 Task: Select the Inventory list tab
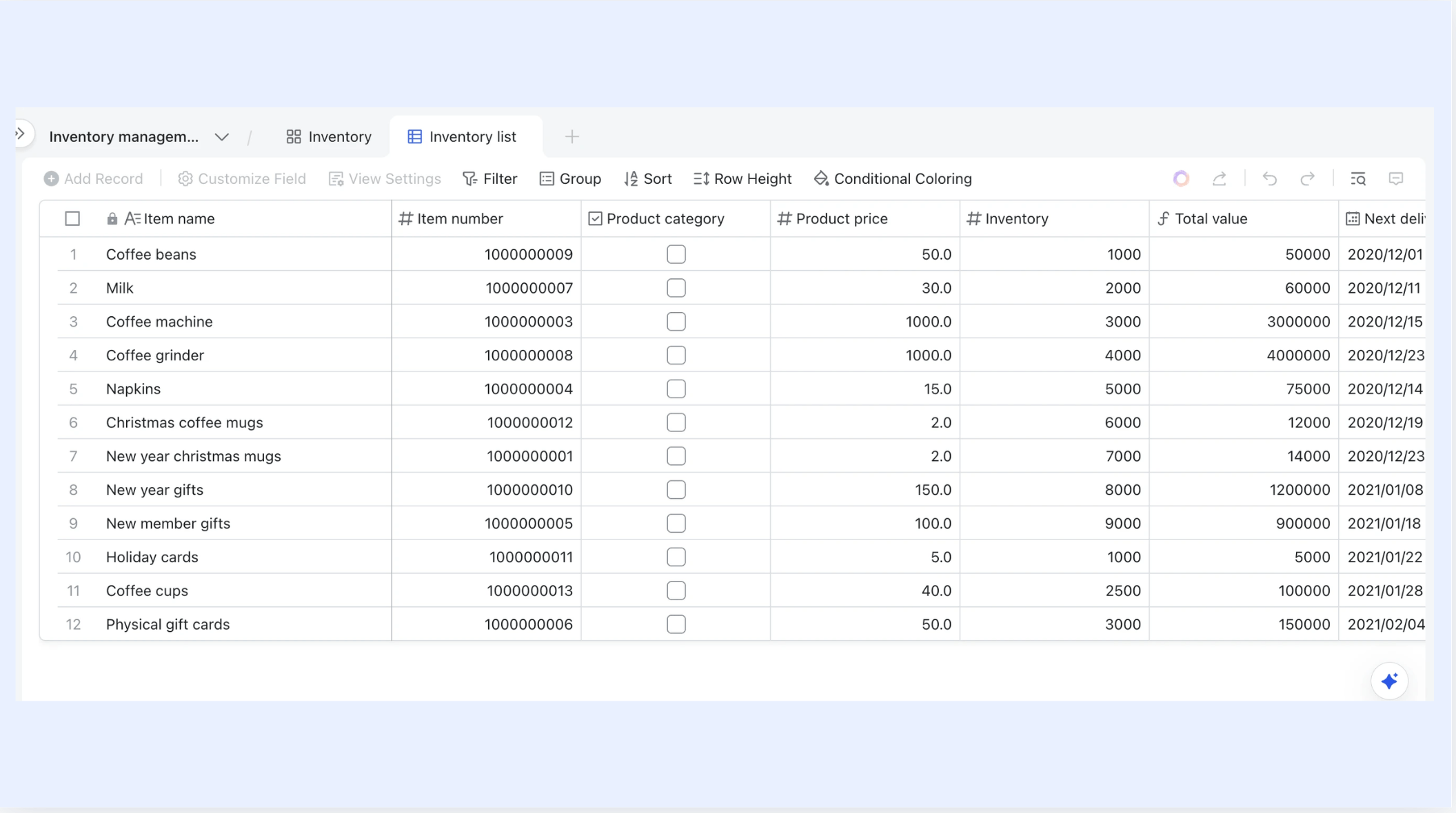click(x=463, y=137)
